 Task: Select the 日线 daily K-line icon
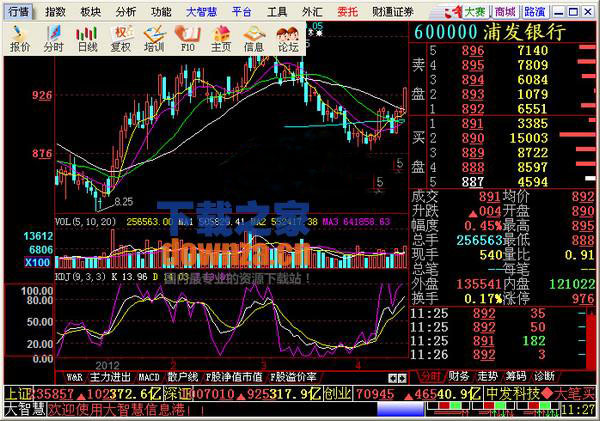(x=87, y=39)
